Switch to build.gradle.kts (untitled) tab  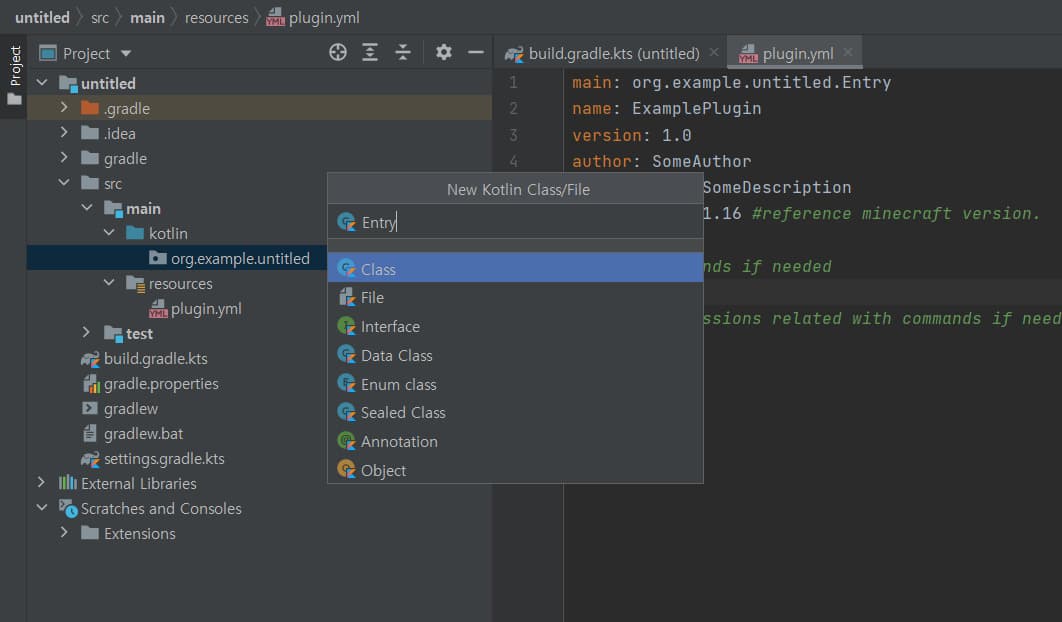[x=613, y=54]
